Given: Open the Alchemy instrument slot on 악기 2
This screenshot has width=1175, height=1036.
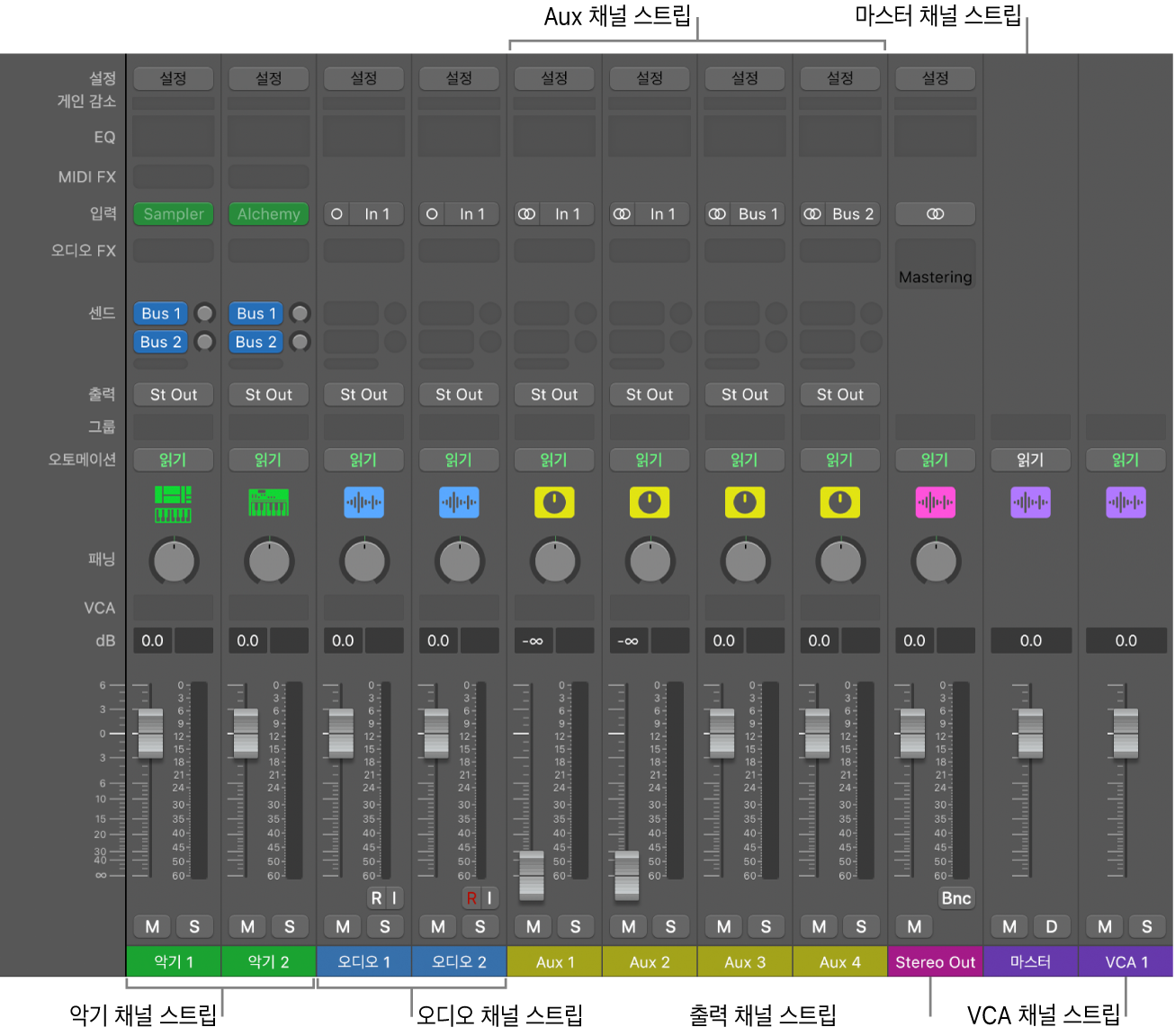Looking at the screenshot, I should (x=269, y=214).
